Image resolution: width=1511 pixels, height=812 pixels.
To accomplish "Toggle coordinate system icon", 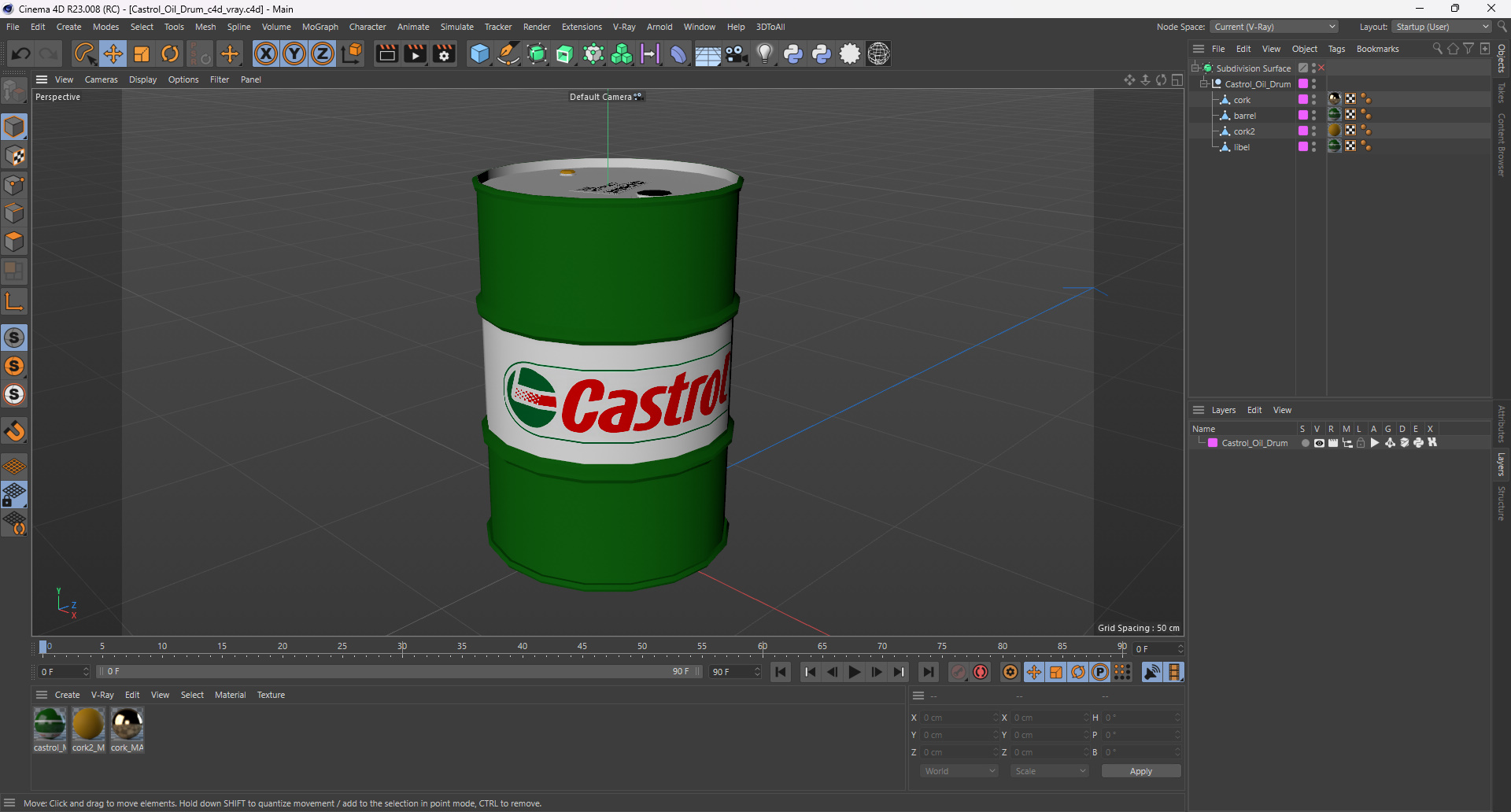I will 353,54.
